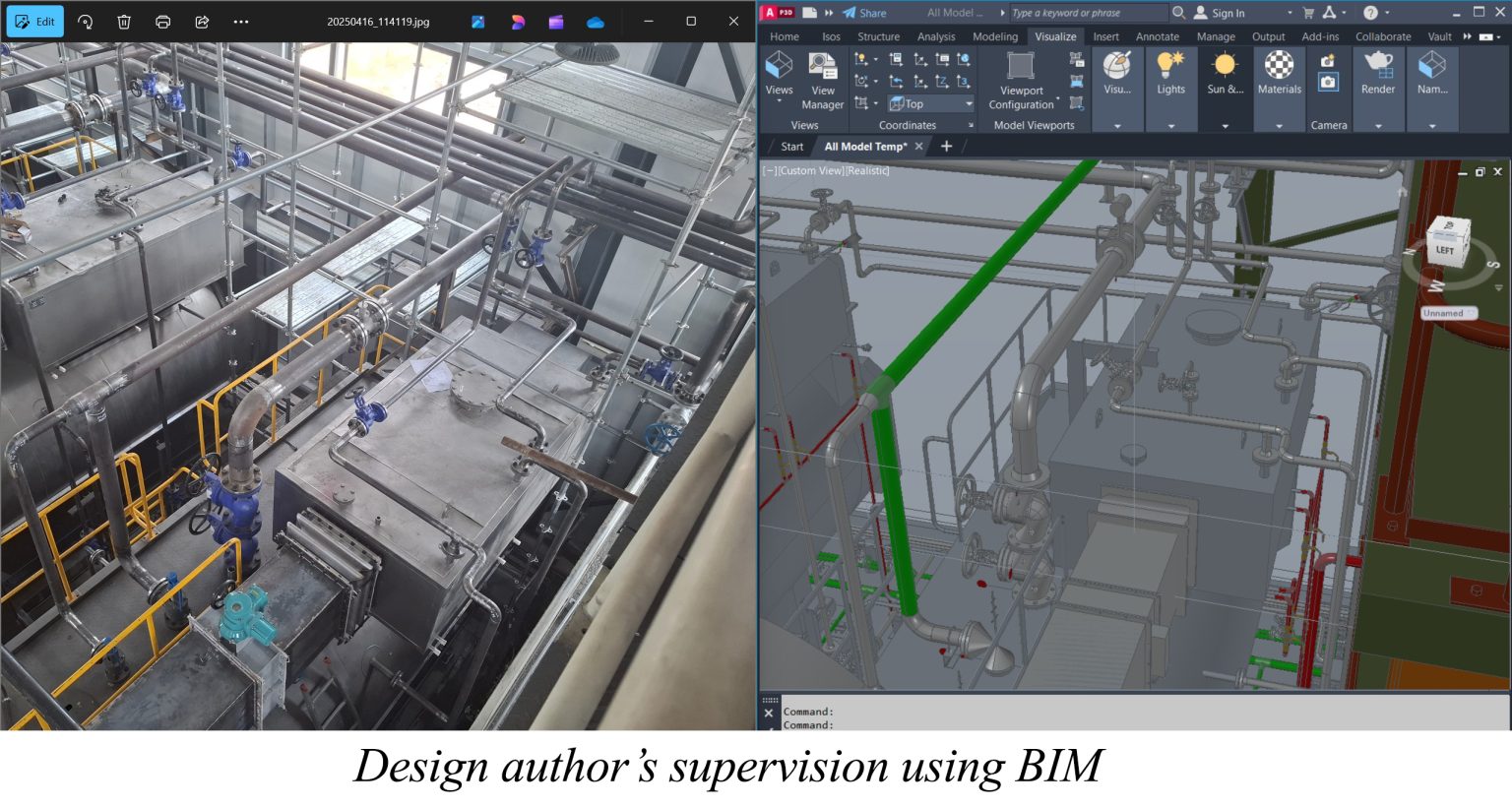
Task: Open the Sun & Location panel
Action: 1226,90
